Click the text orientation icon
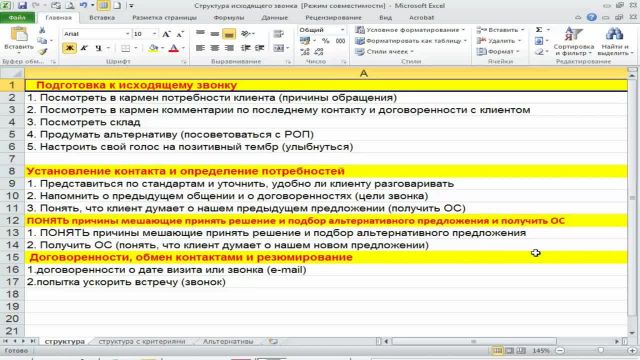The image size is (640, 360). [245, 34]
